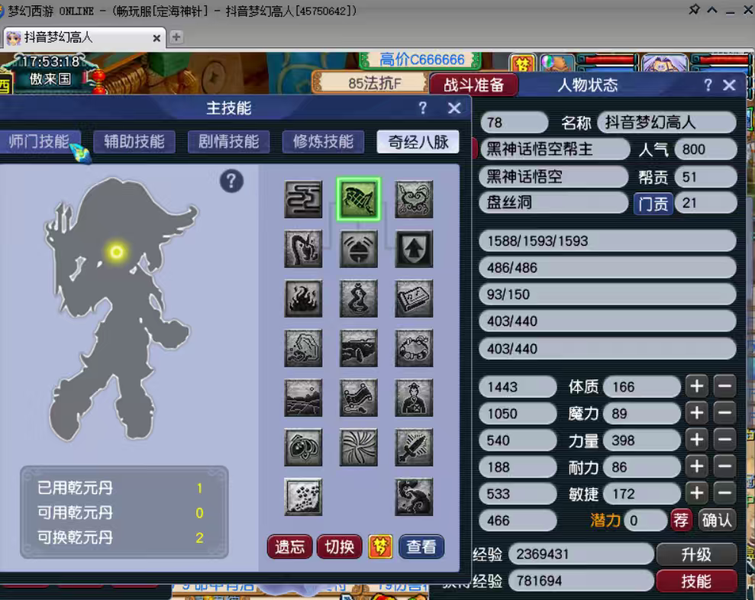Open the round help question mark icon
Screen dimensions: 755x600
point(232,181)
